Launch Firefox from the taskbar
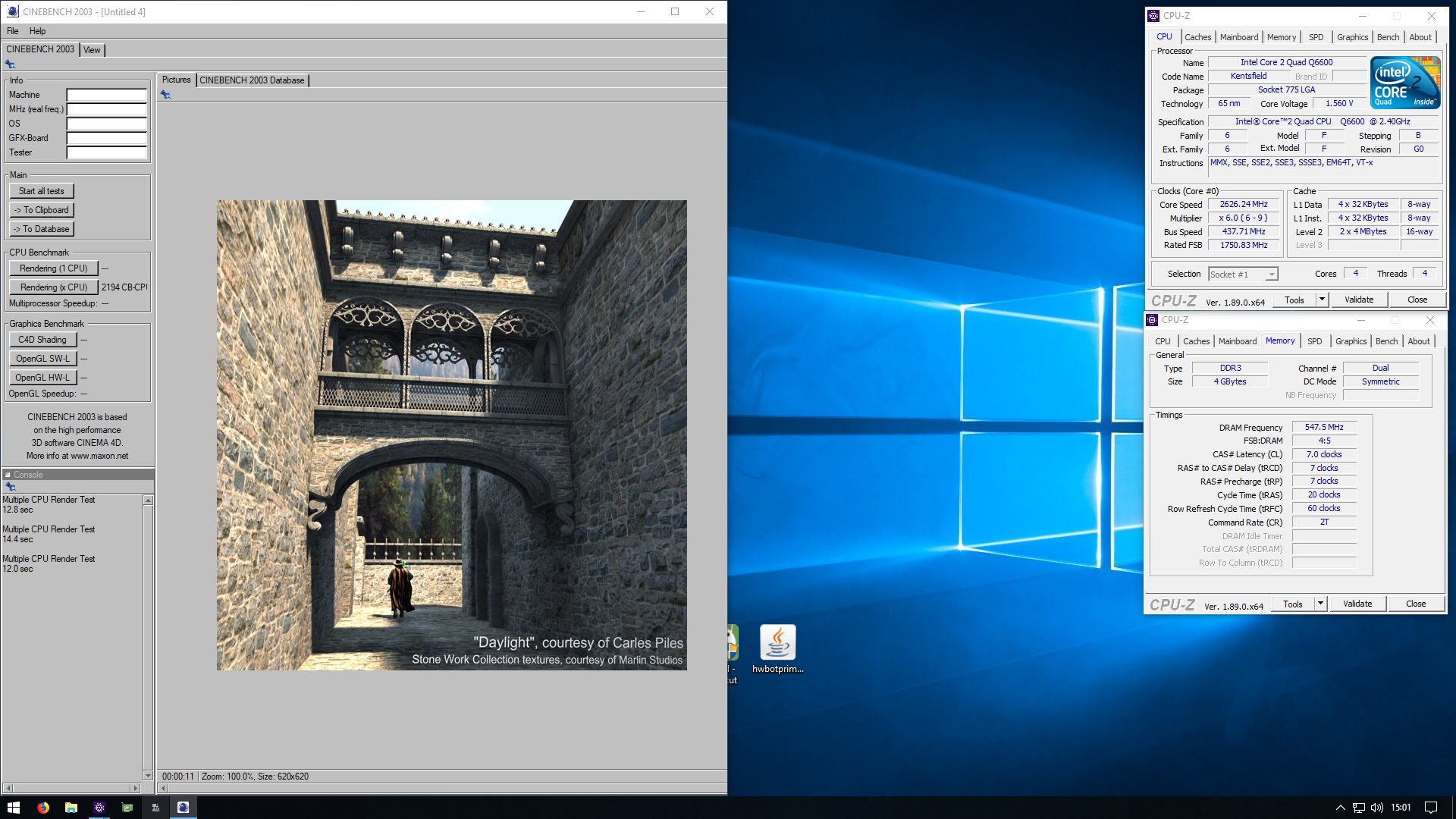The height and width of the screenshot is (819, 1456). 43,808
